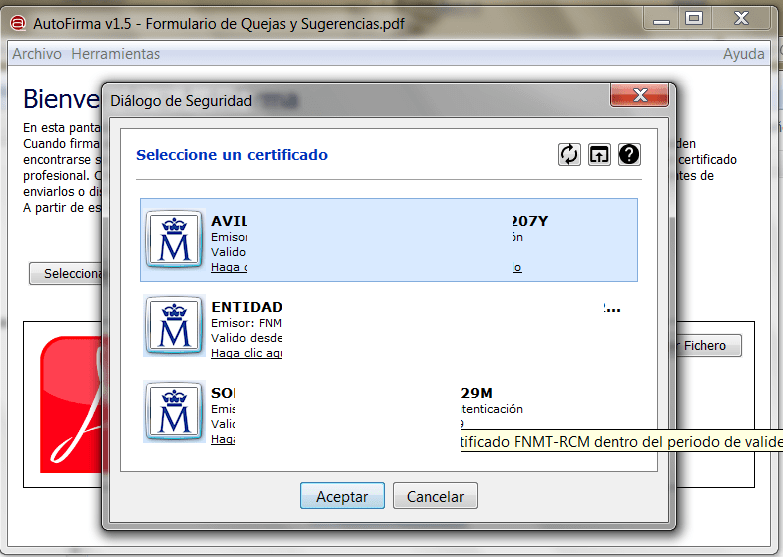
Task: Open the Herramientas menu
Action: 115,54
